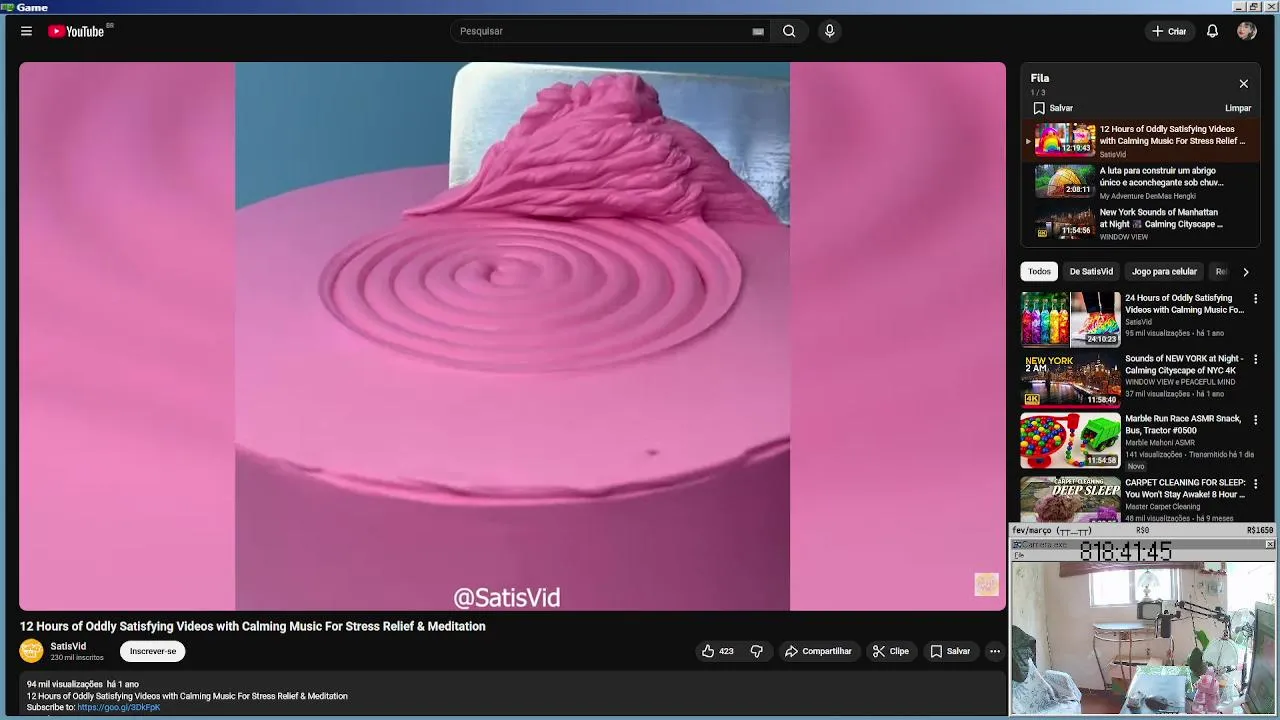Open options for Sounds of NEW YORK video
The image size is (1280, 720).
tap(1256, 359)
